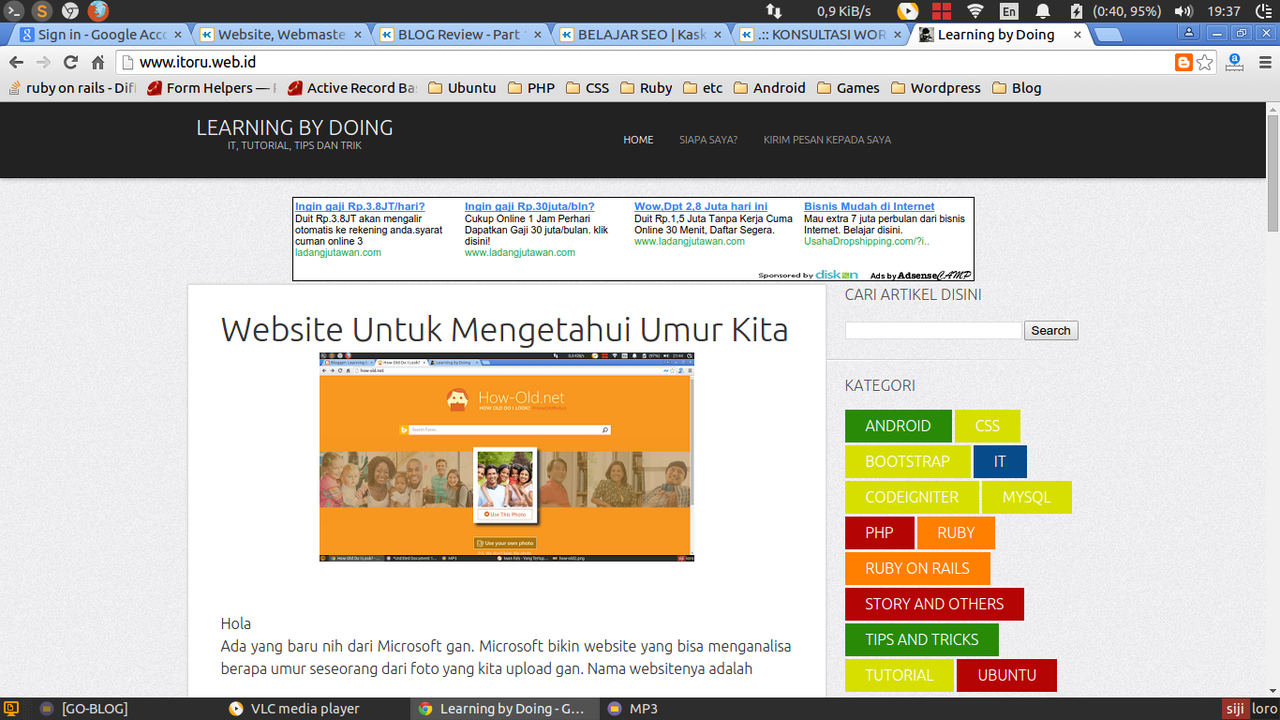Go back with browser back arrow
Image resolution: width=1280 pixels, height=720 pixels.
coord(16,62)
